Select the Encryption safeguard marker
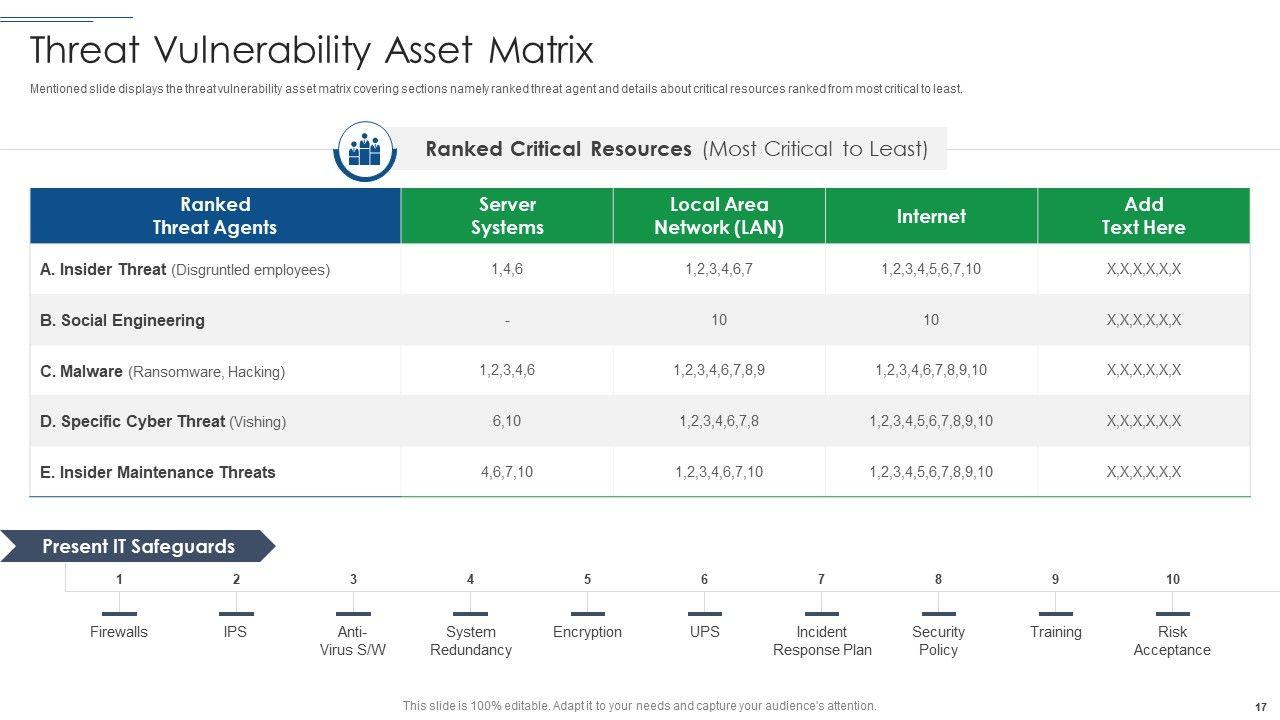Viewport: 1280px width, 720px height. click(587, 613)
